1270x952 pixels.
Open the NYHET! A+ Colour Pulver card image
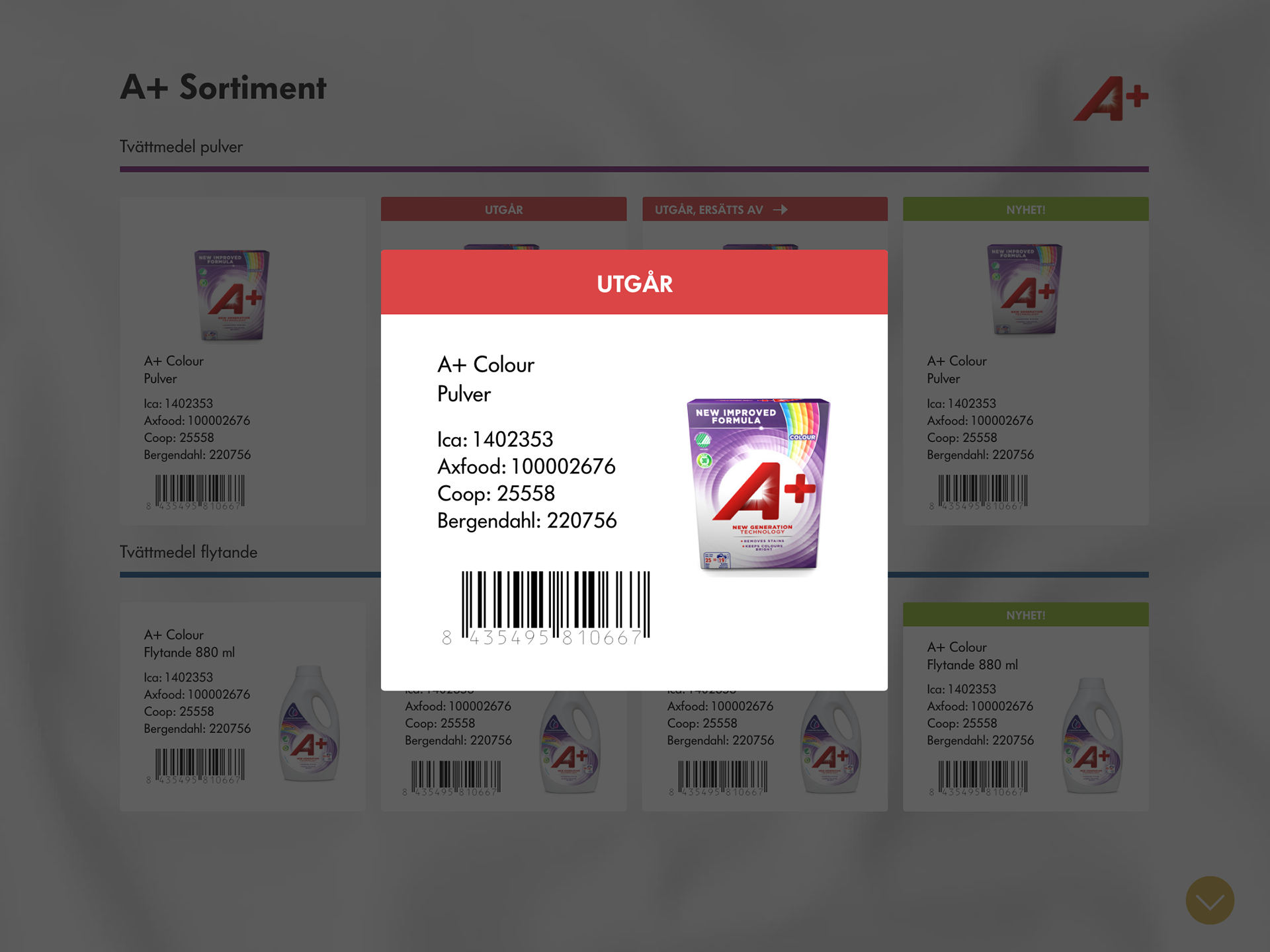[x=1025, y=289]
